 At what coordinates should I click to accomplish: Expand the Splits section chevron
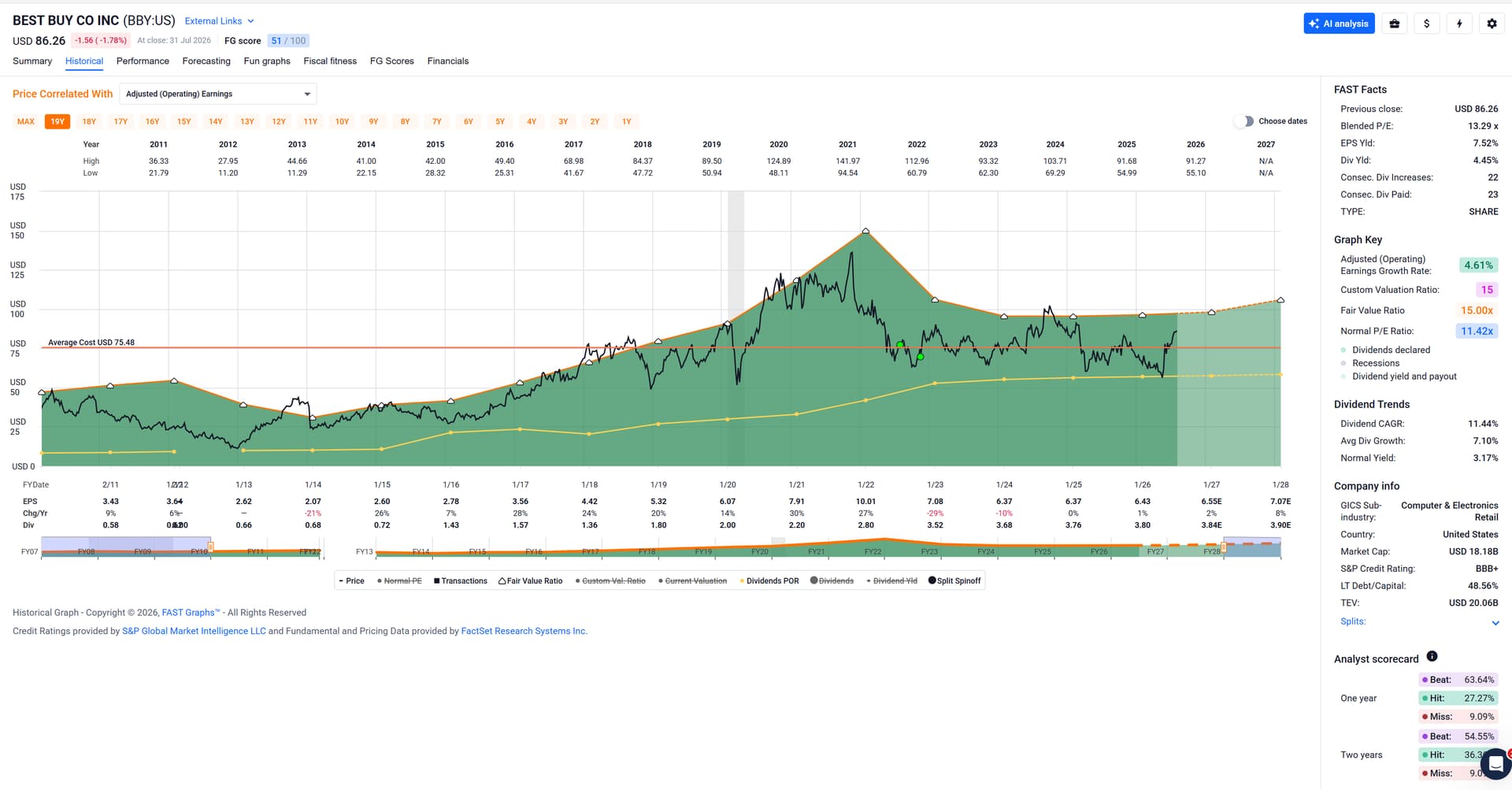click(x=1495, y=623)
